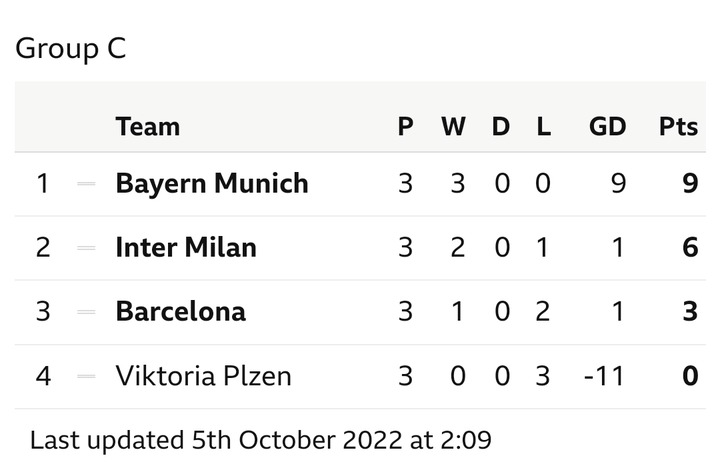Click Viktoria Plzen's no-movement dash icon
Viewport: 720px width, 474px height.
86,376
